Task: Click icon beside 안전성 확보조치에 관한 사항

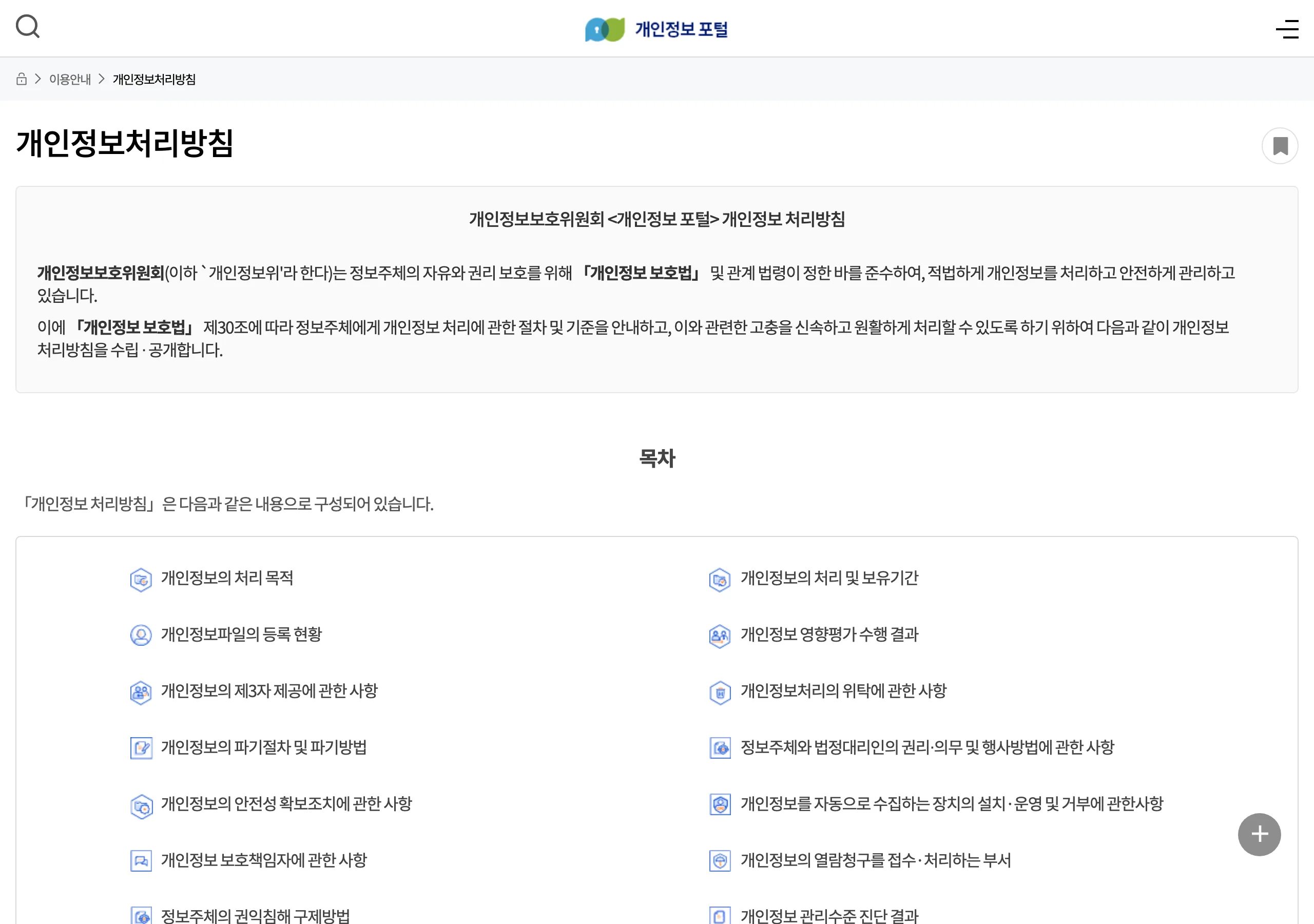Action: click(141, 806)
